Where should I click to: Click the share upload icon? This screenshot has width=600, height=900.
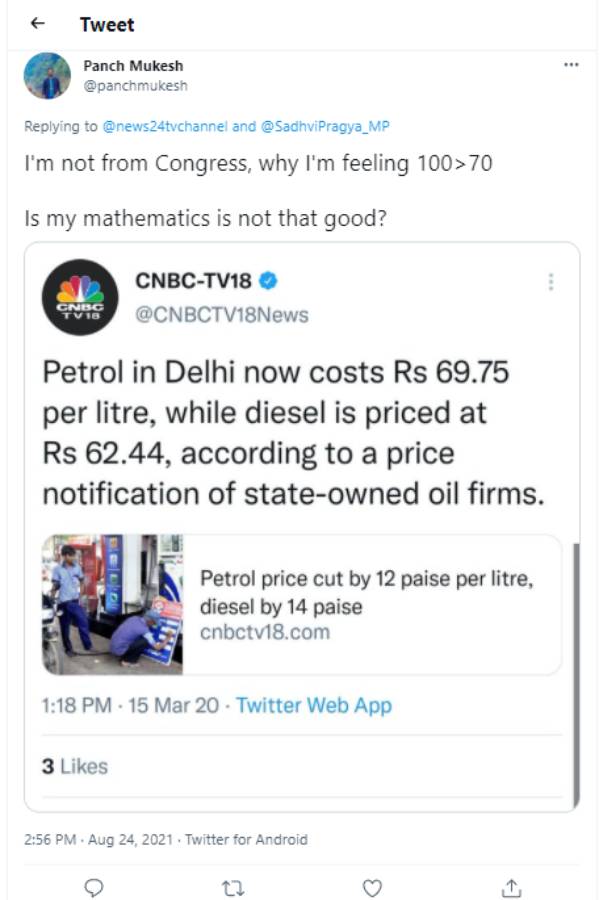click(x=511, y=887)
